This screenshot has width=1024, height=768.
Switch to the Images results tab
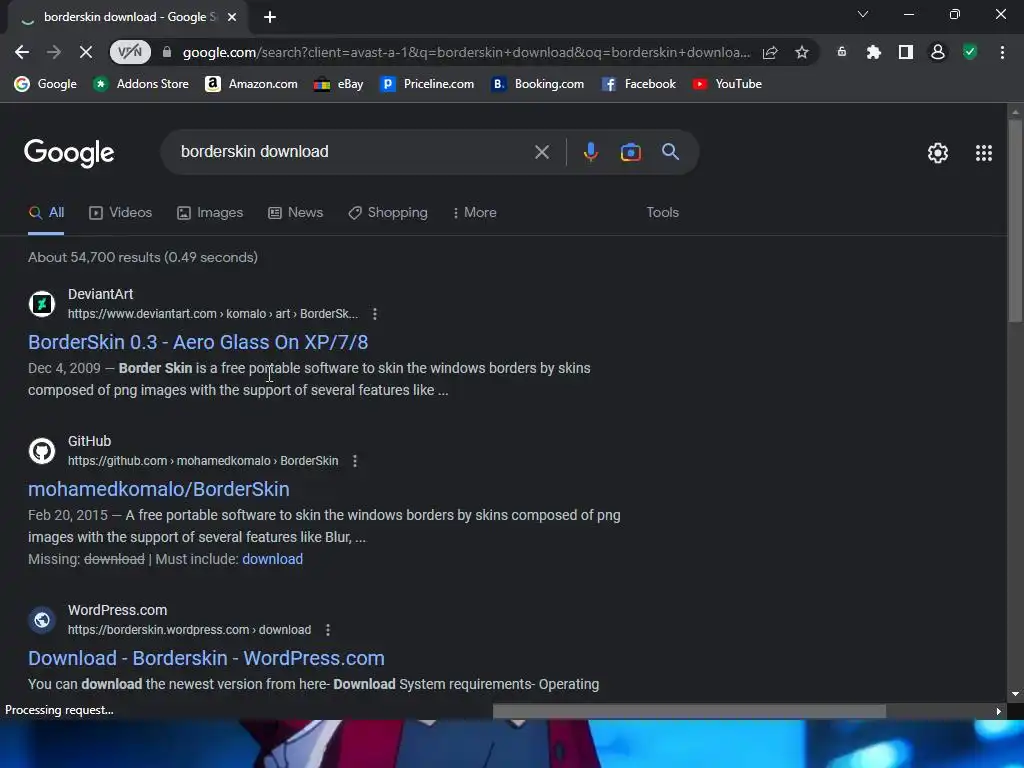tap(210, 213)
